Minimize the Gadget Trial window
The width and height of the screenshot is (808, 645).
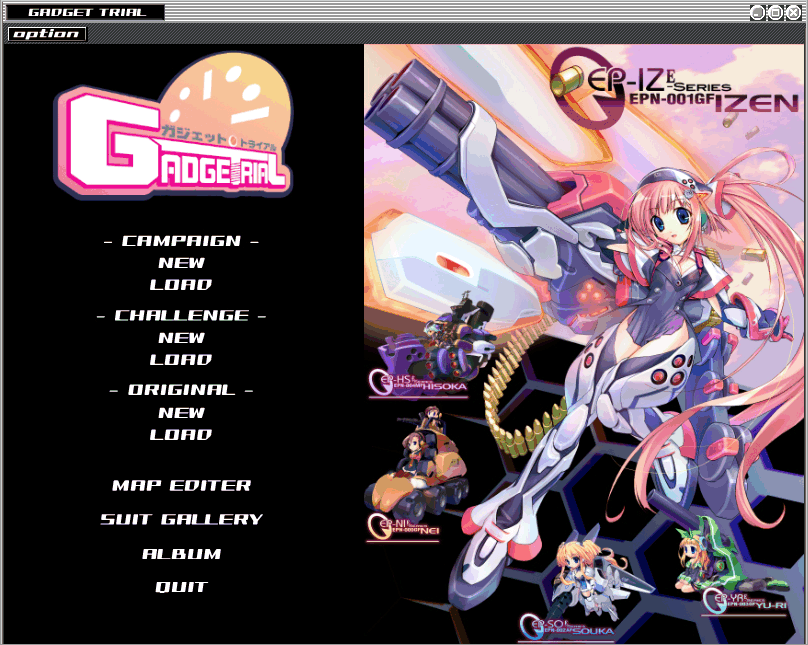tap(758, 12)
